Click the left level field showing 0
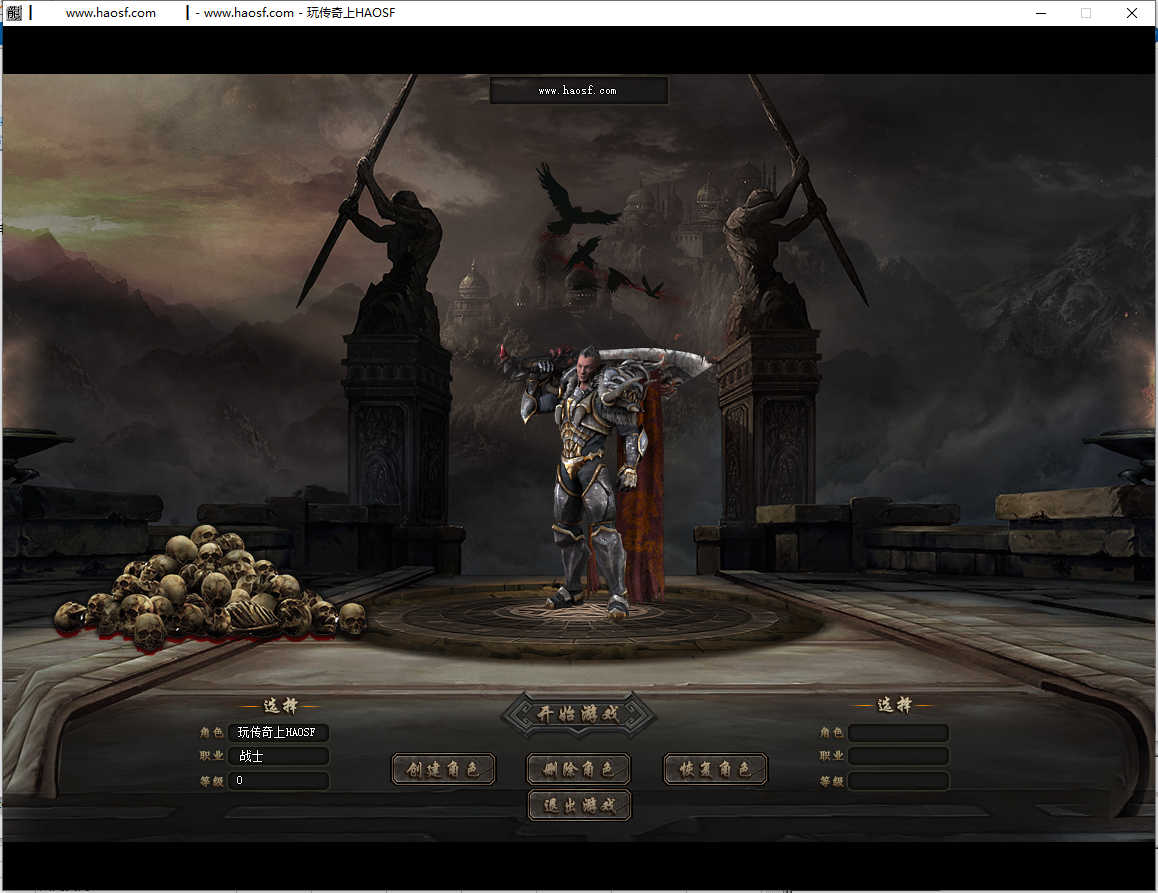The width and height of the screenshot is (1158, 893). (x=278, y=781)
